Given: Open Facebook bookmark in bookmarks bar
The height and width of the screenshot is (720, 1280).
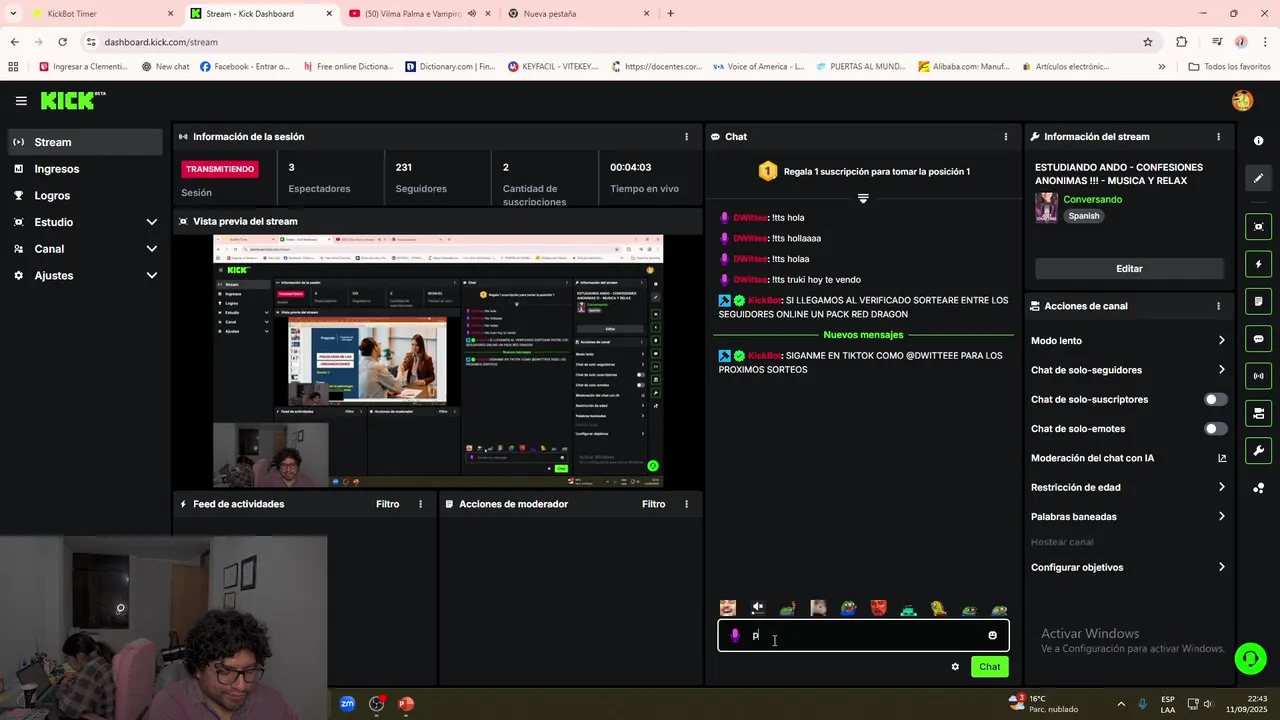Looking at the screenshot, I should coord(245,66).
